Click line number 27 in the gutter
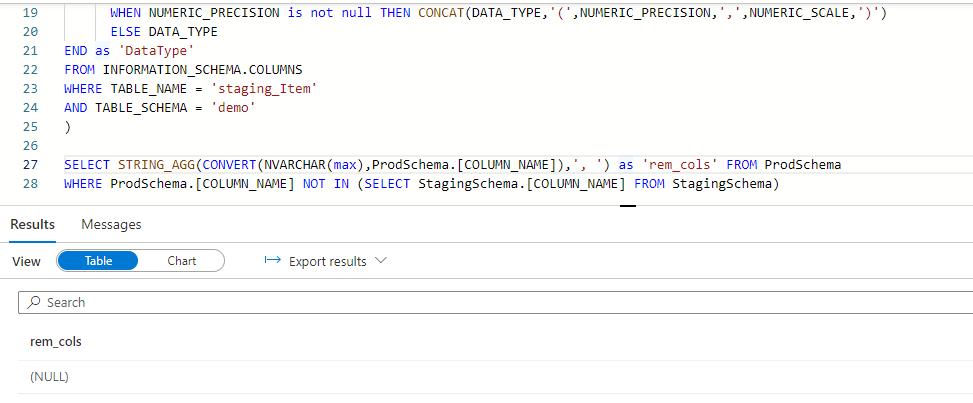Viewport: 973px width, 403px height. point(28,164)
